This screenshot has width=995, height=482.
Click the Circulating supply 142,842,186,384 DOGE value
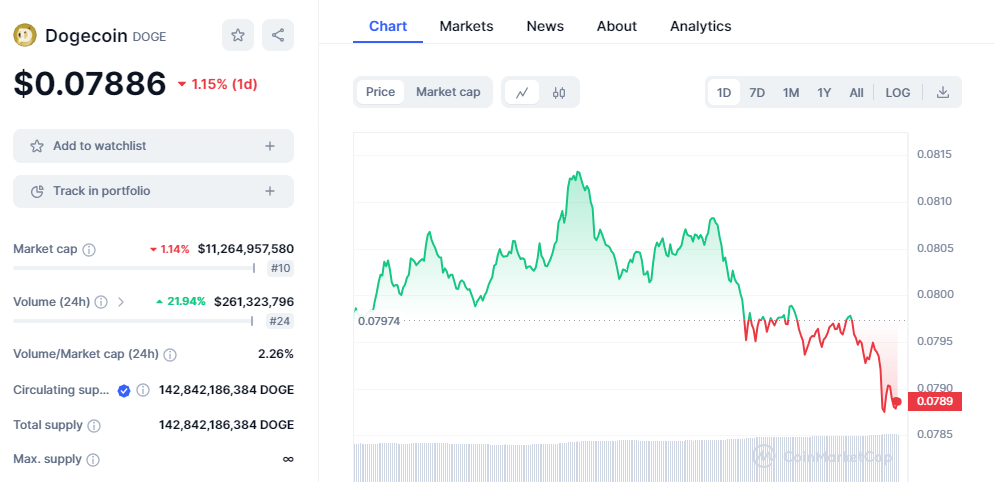pos(226,389)
